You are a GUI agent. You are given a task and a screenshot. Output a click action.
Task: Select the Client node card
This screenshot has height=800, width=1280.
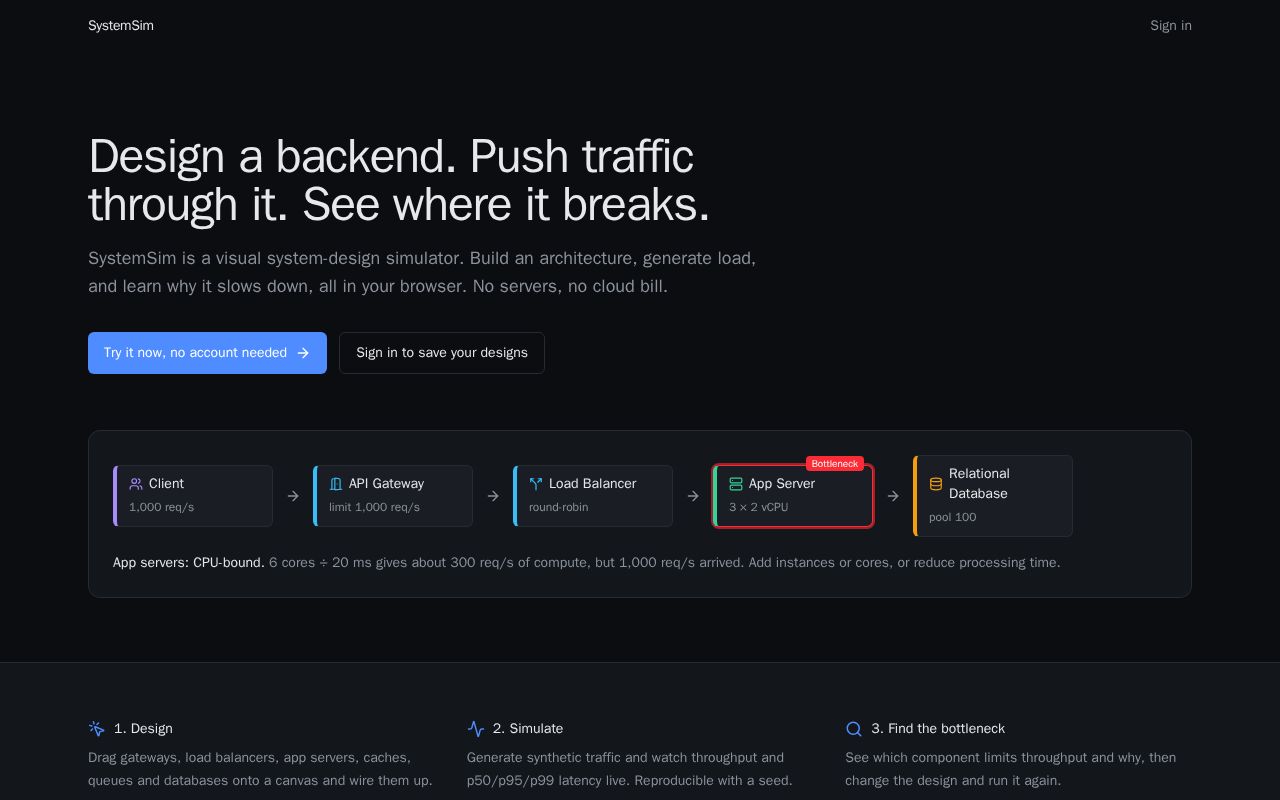[x=193, y=496]
